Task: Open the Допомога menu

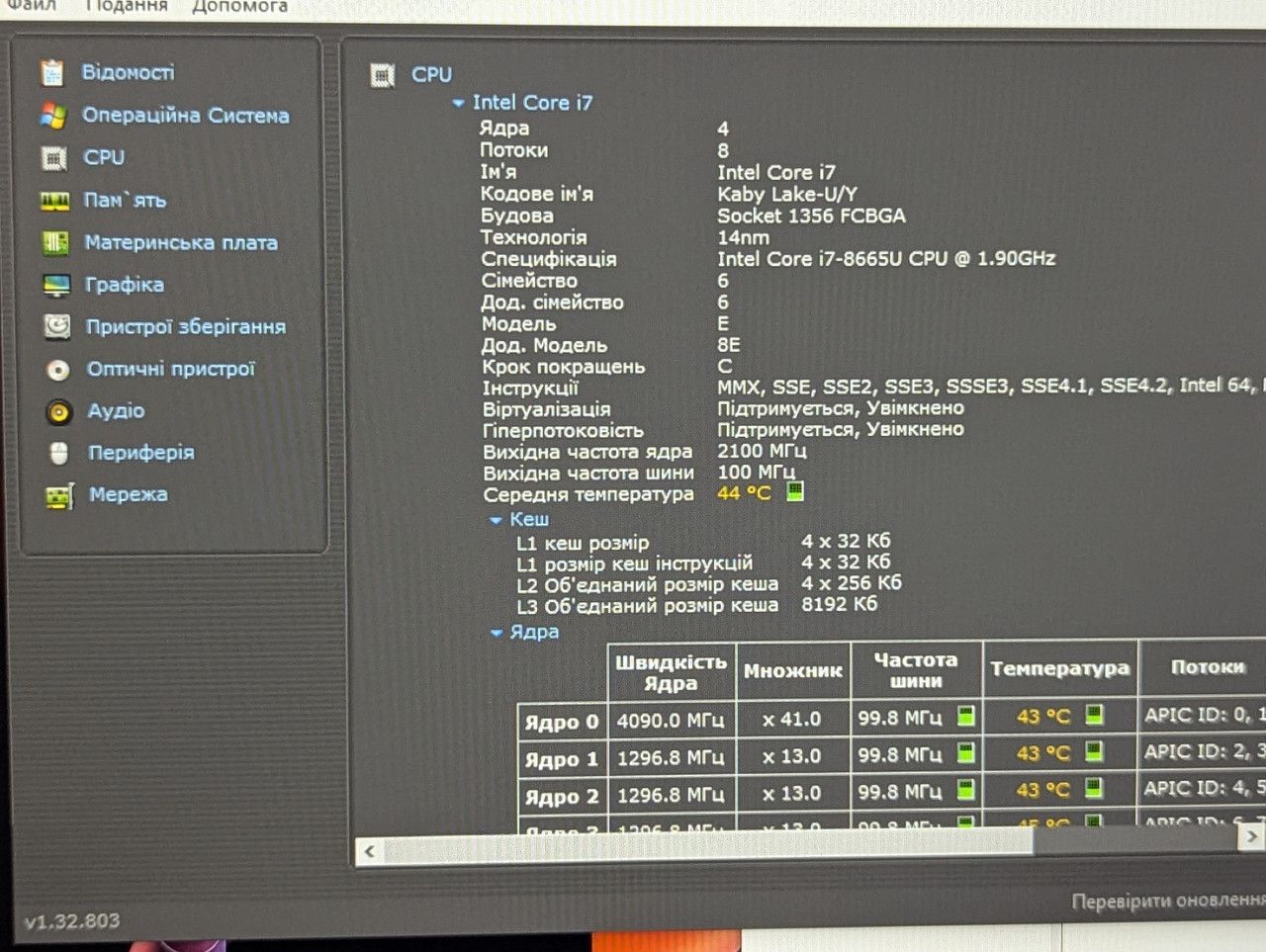Action: click(x=239, y=6)
